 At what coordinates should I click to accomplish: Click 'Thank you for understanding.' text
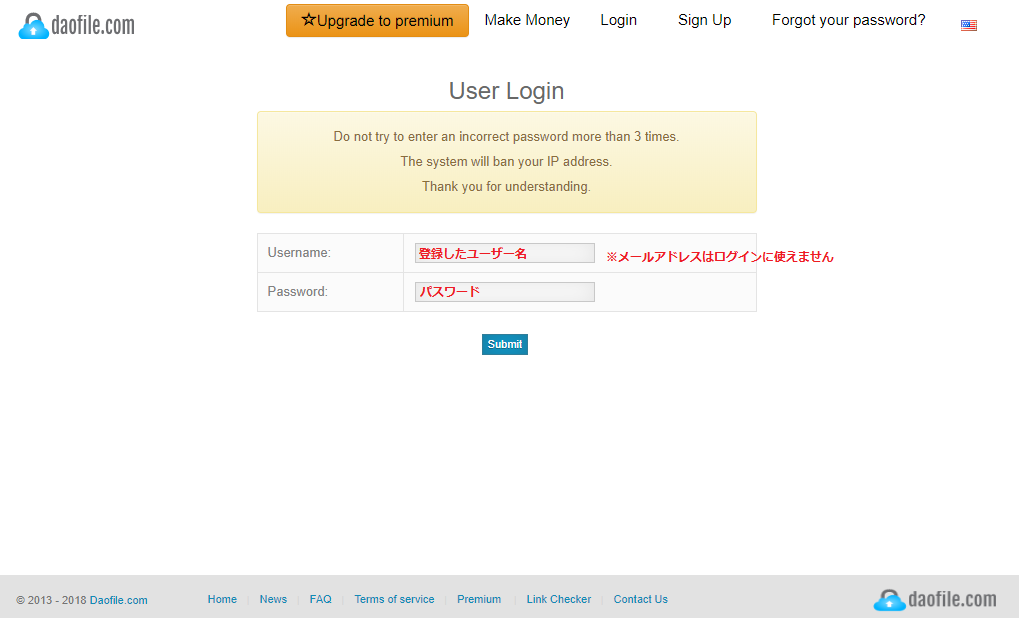click(x=506, y=187)
